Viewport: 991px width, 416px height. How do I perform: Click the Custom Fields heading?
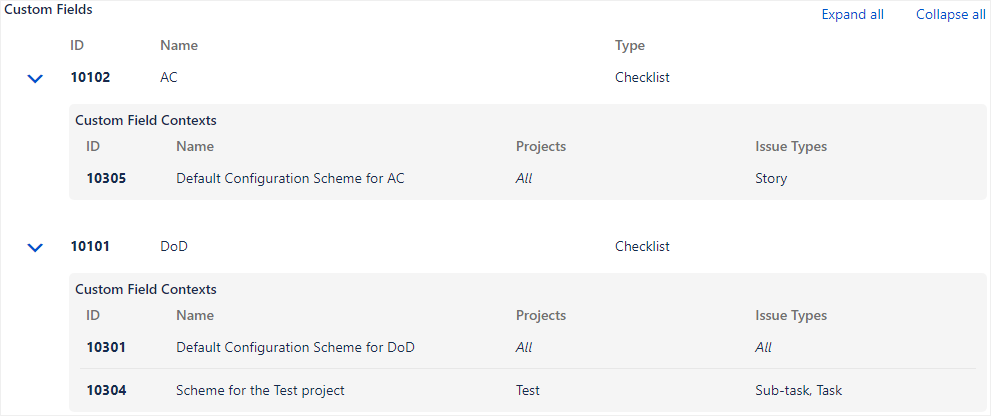pyautogui.click(x=49, y=9)
